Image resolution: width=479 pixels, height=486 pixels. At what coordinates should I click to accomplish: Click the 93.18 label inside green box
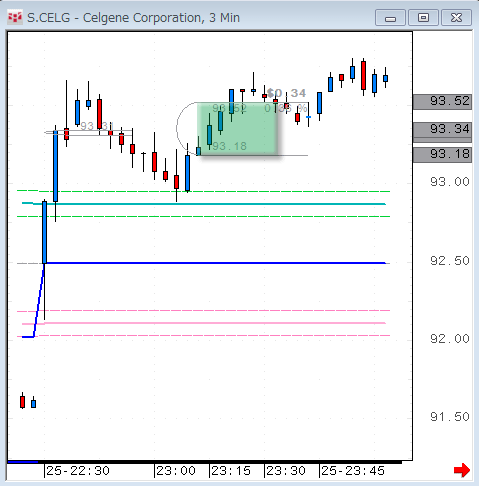coord(229,146)
